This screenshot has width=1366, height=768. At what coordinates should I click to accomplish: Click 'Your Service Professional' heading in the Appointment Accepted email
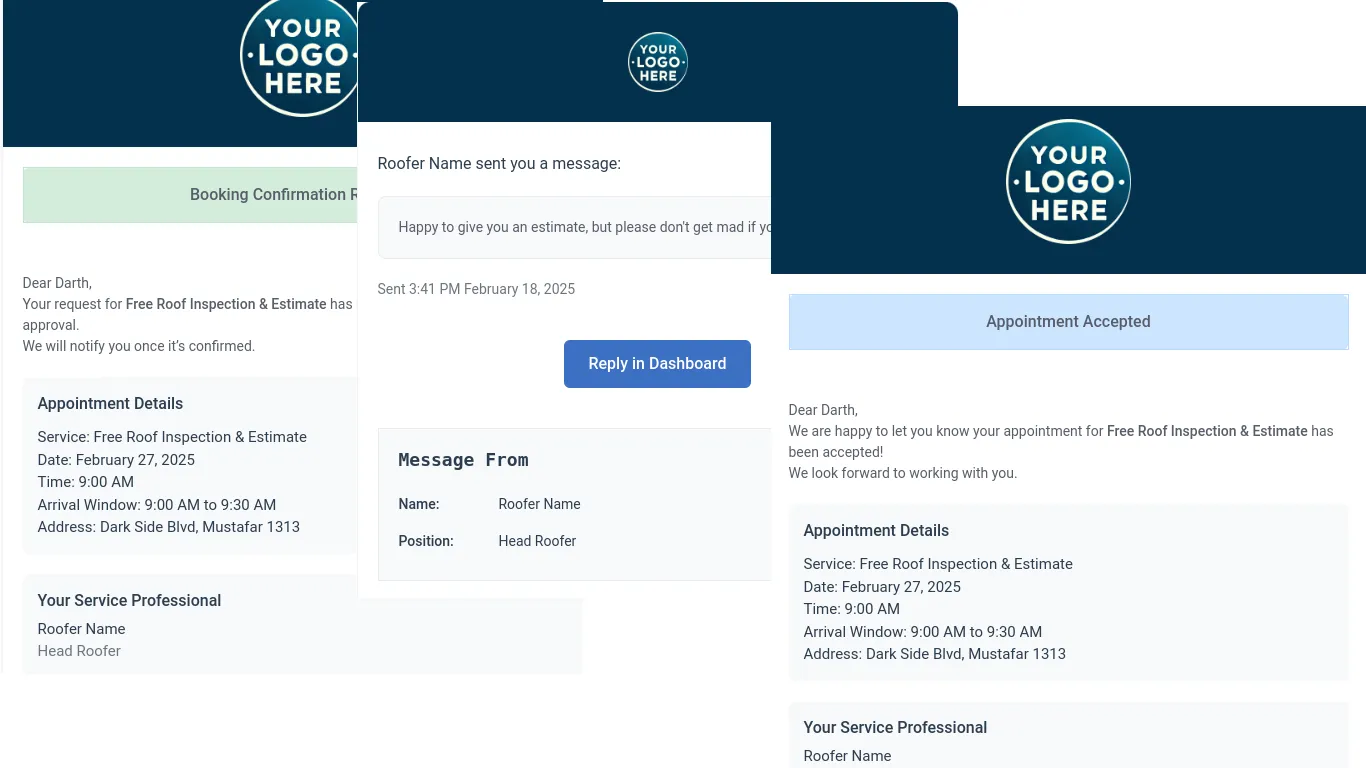point(894,728)
